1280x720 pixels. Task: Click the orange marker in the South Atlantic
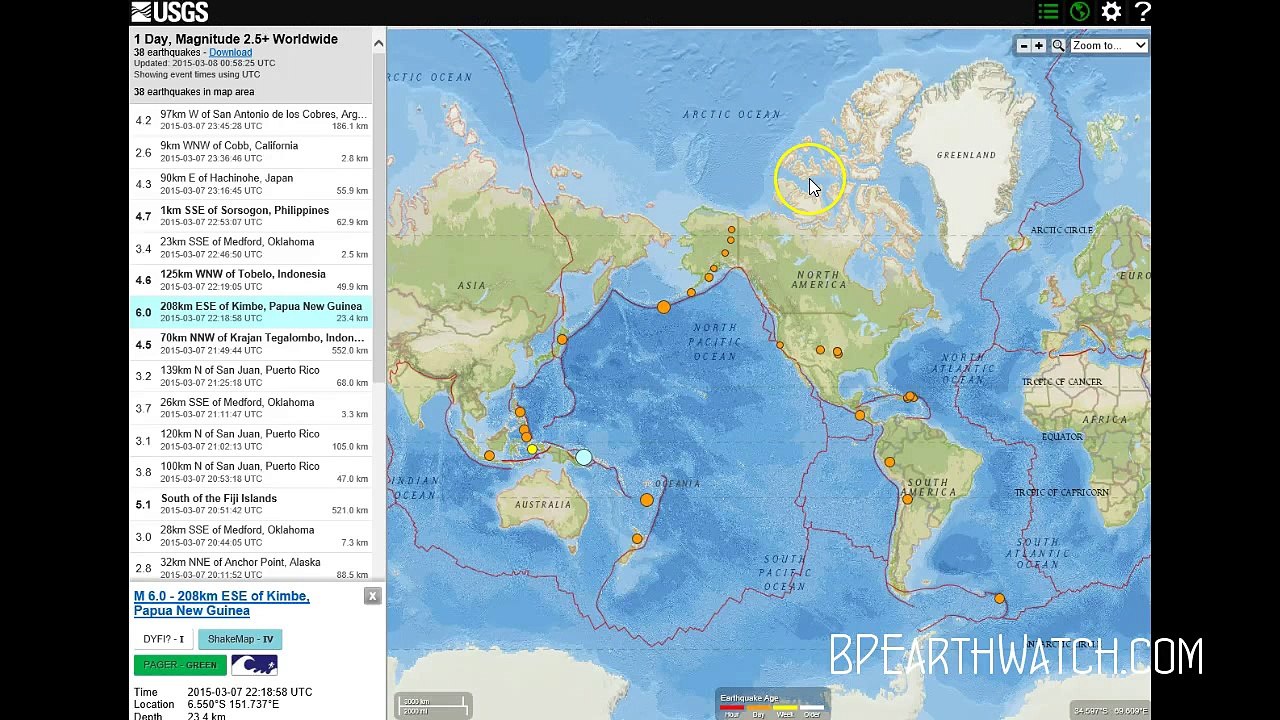(999, 599)
